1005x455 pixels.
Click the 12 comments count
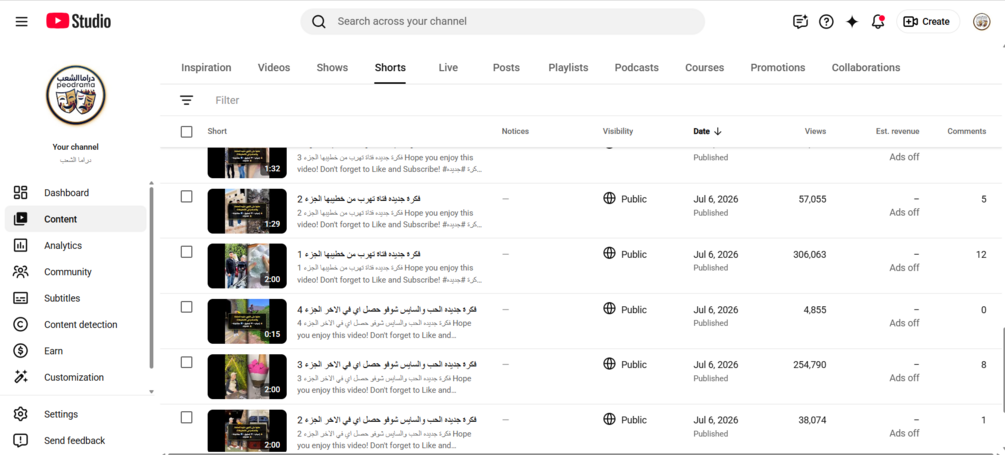point(981,254)
